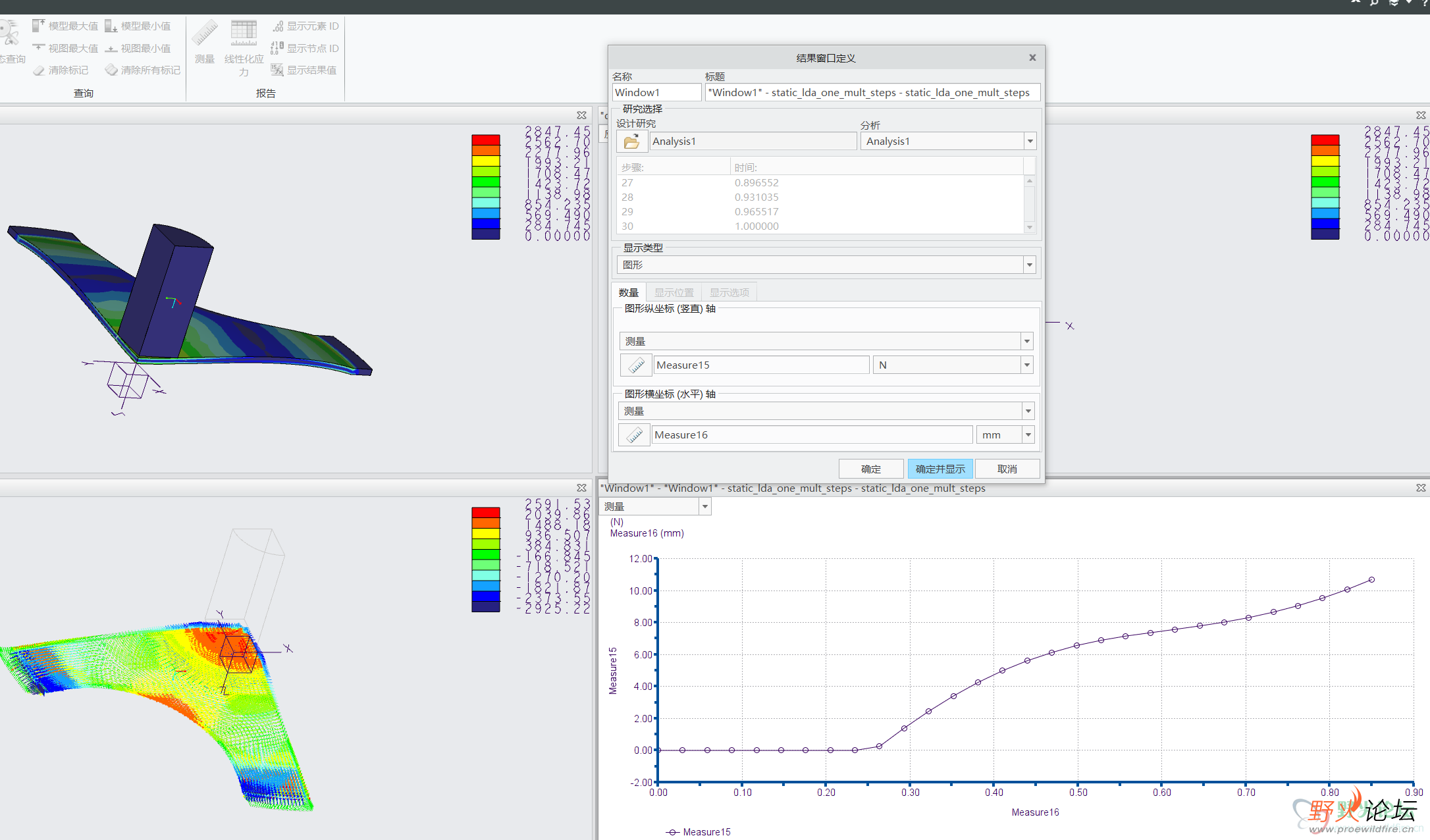Expand the 显示类型 图形 dropdown
The height and width of the screenshot is (840, 1430).
(x=1029, y=265)
